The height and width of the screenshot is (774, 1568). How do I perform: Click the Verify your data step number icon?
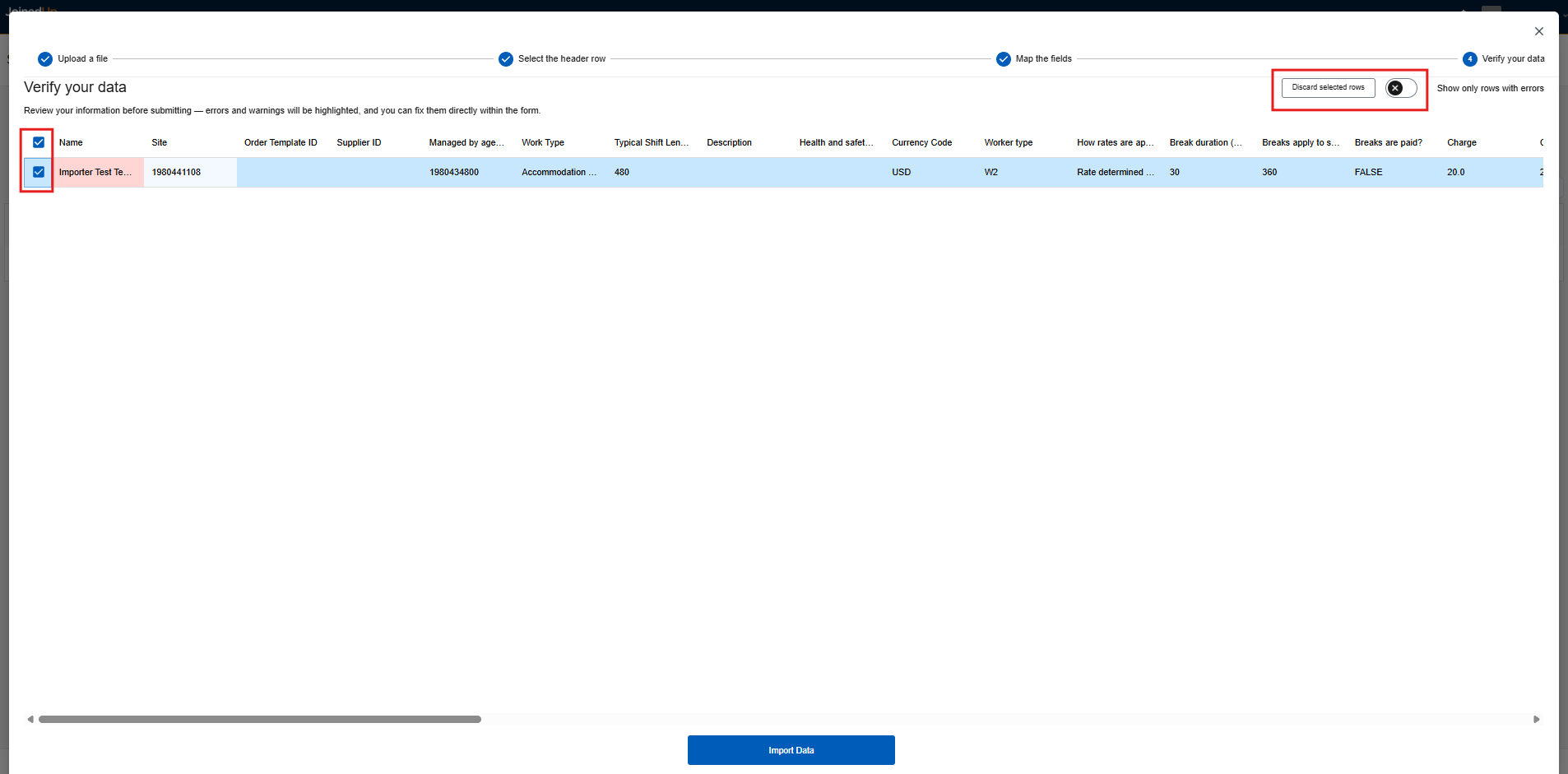[x=1470, y=59]
